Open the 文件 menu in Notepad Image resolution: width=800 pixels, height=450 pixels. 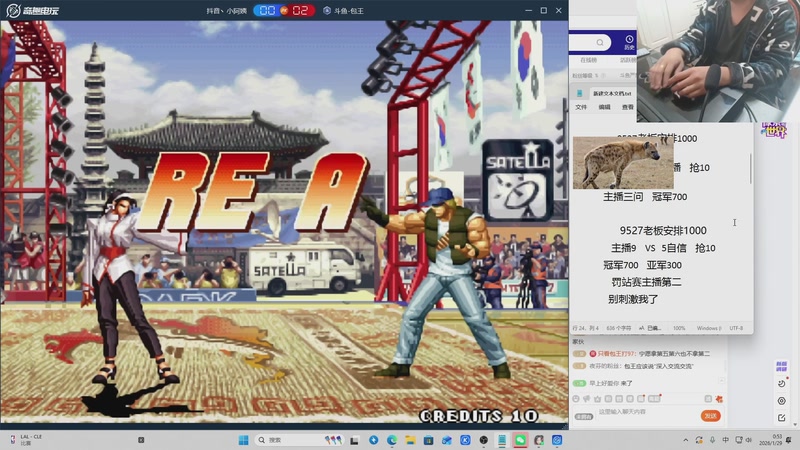click(x=581, y=107)
